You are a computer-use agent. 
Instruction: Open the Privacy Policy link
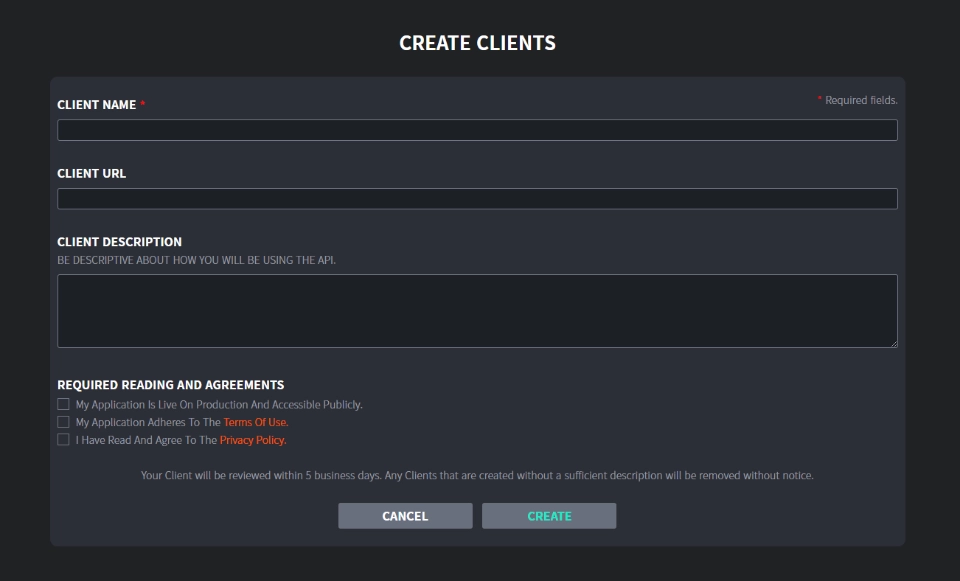253,440
